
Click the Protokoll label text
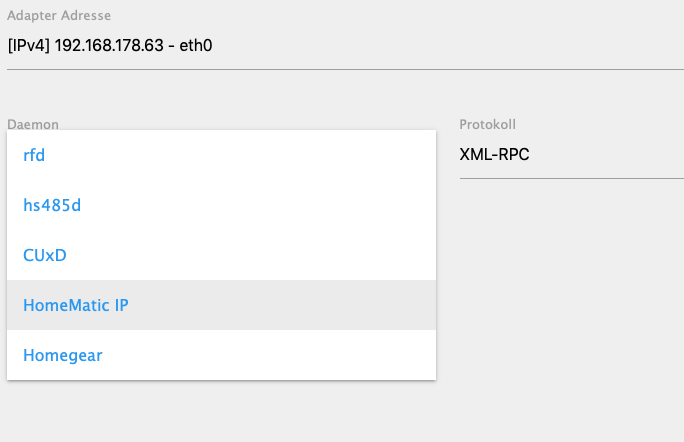pyautogui.click(x=487, y=124)
